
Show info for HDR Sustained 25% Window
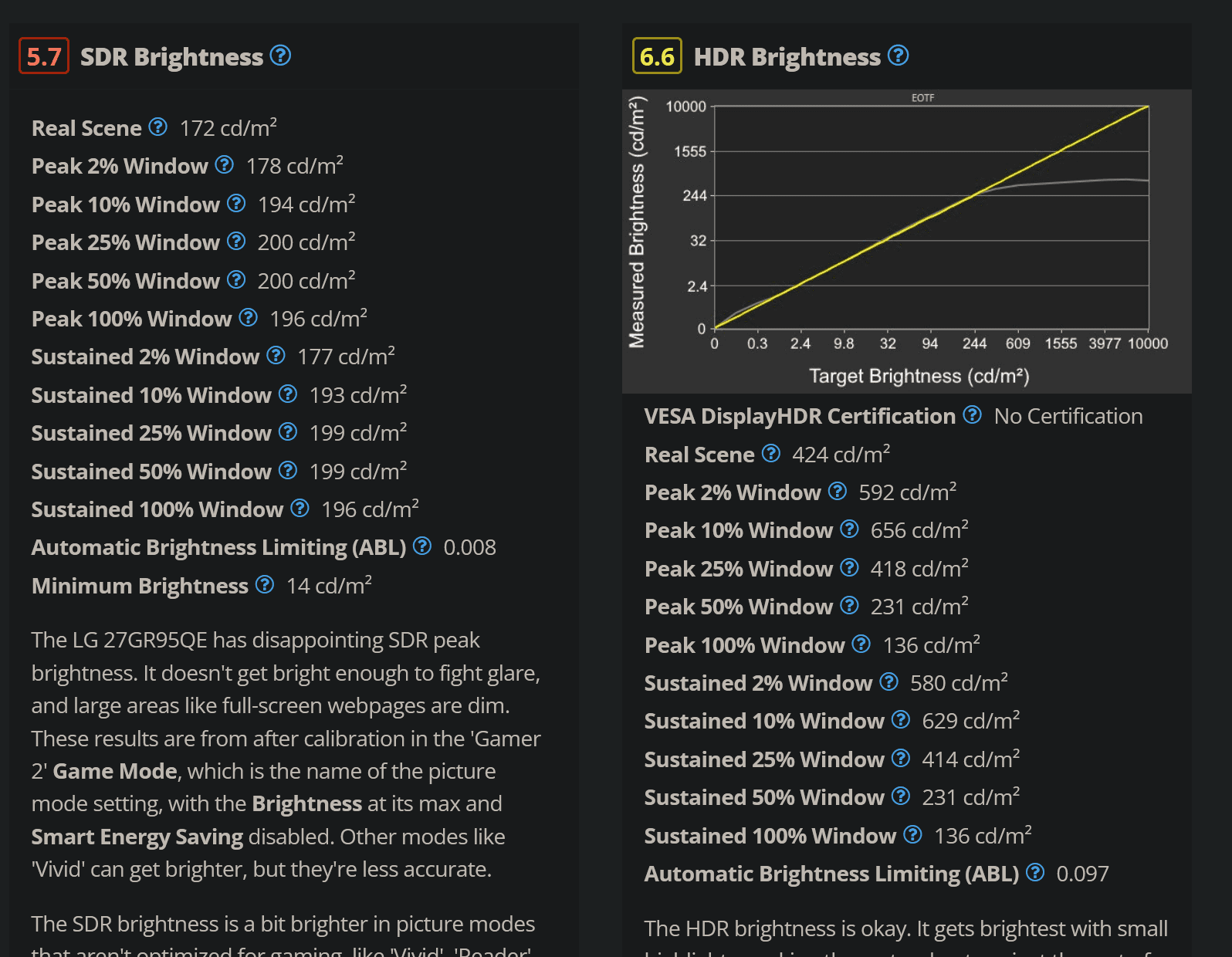[901, 758]
